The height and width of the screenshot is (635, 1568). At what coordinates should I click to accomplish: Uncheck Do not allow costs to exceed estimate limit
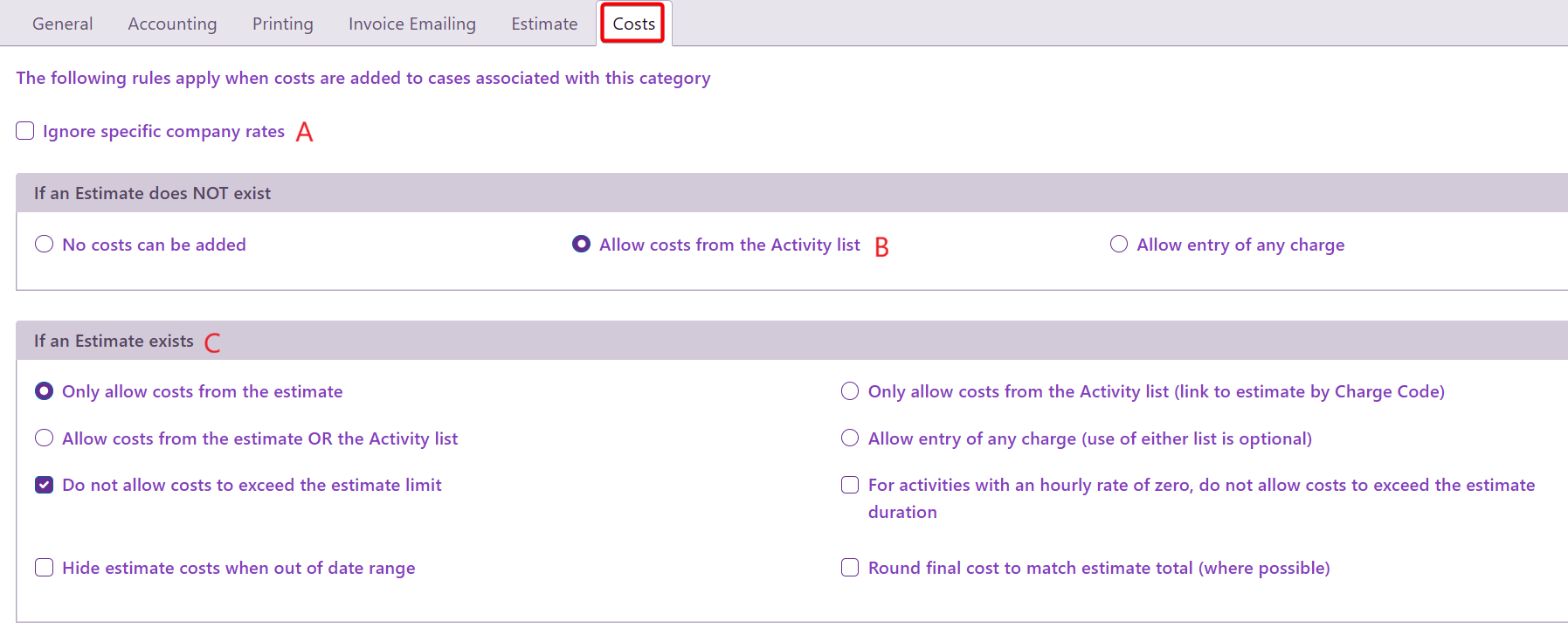(x=45, y=485)
